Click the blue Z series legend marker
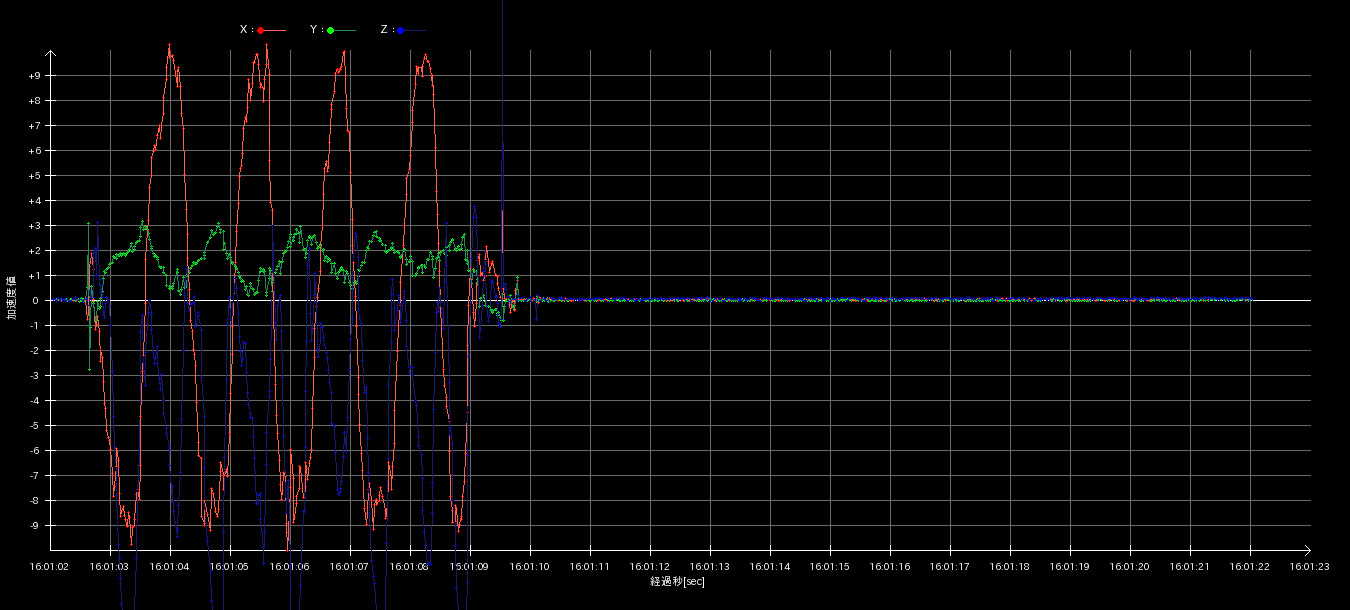This screenshot has width=1350, height=610. coord(401,30)
